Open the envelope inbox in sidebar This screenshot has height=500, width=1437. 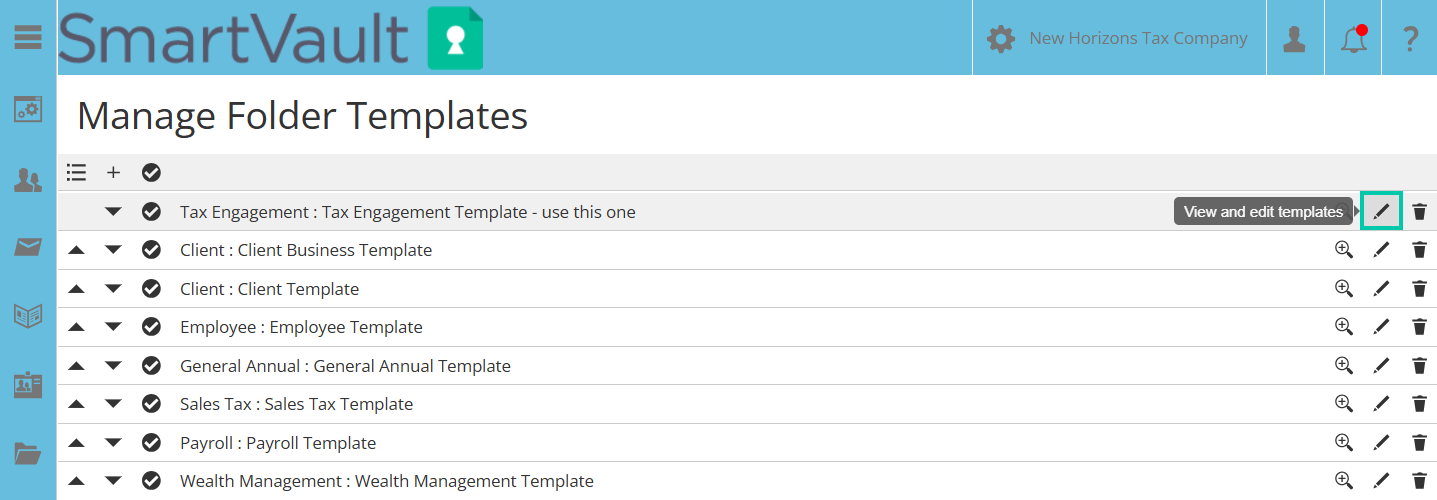click(28, 247)
